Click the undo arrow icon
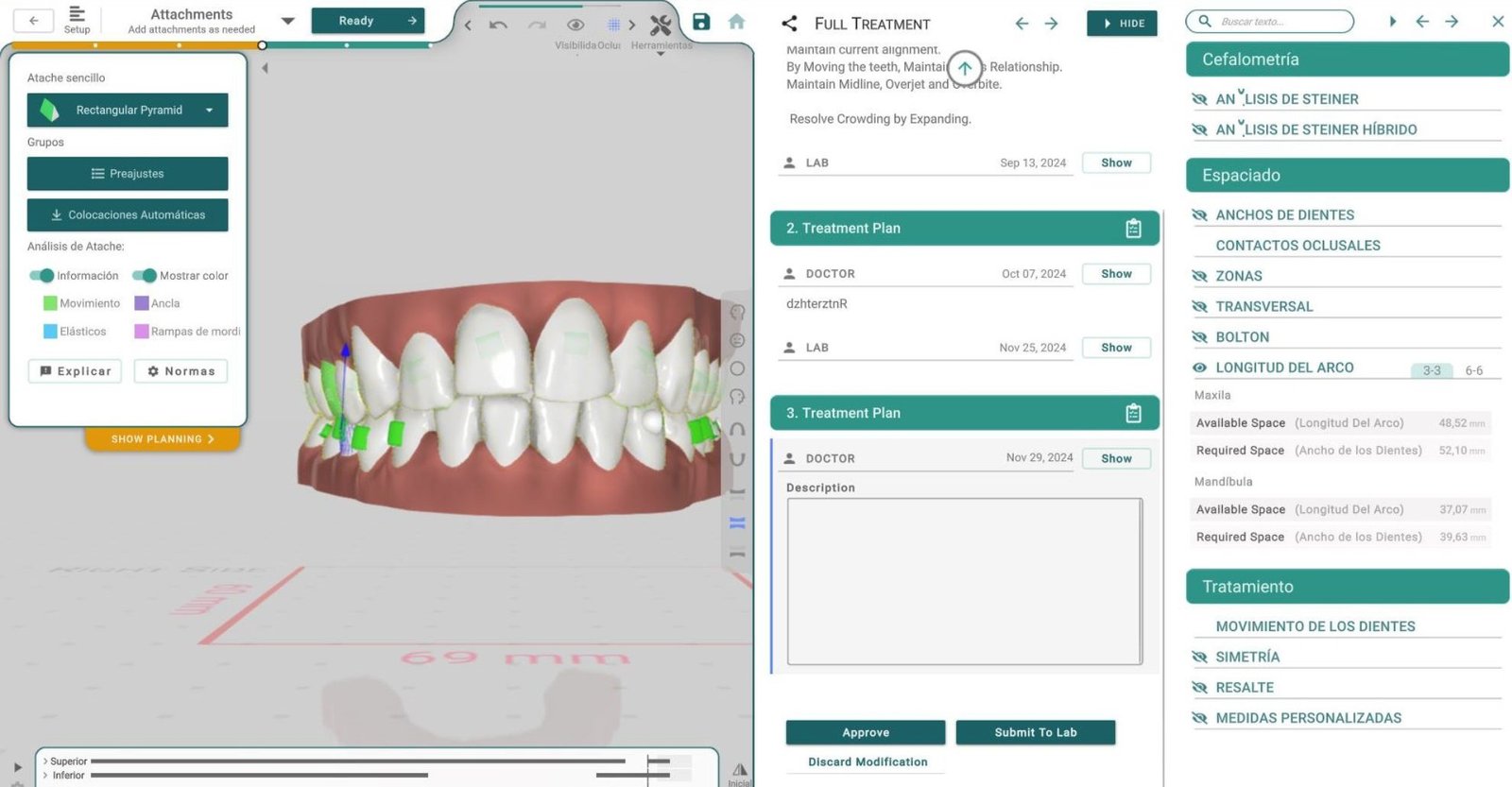This screenshot has width=1512, height=787. 499,26
